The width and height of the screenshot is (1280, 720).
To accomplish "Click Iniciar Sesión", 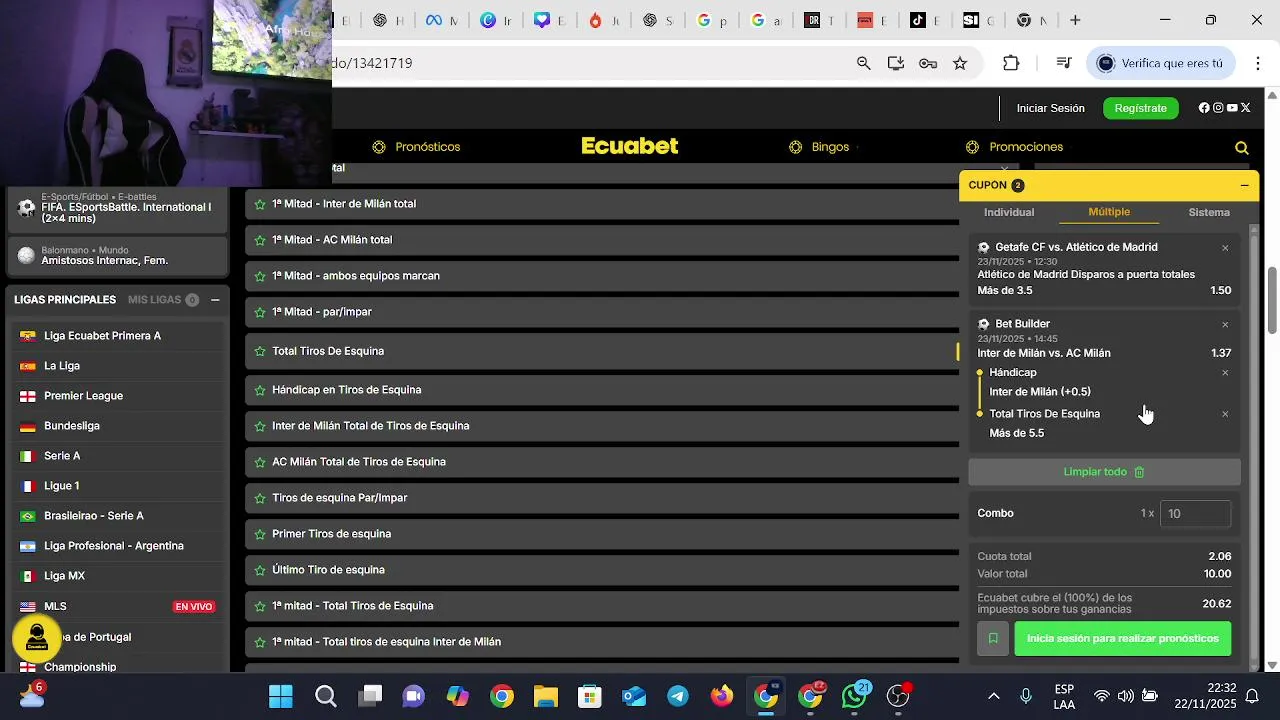I will click(x=1050, y=108).
